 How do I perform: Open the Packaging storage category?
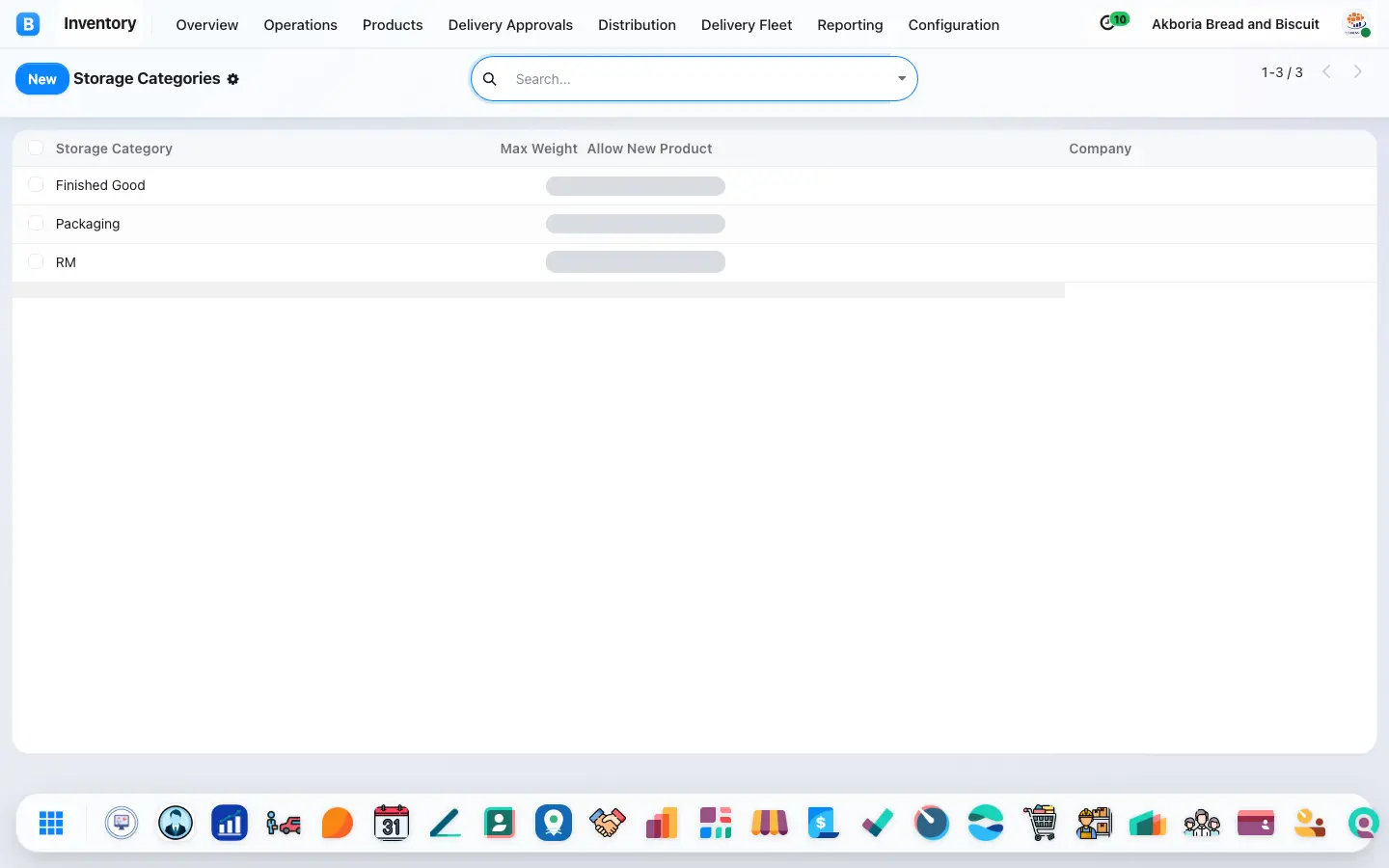(88, 224)
